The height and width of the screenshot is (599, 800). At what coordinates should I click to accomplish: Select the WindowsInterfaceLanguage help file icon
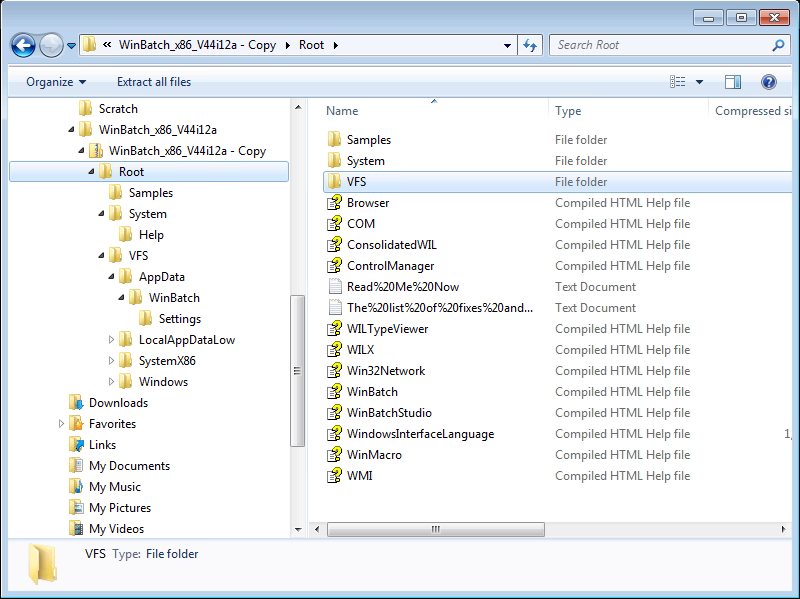coord(335,434)
